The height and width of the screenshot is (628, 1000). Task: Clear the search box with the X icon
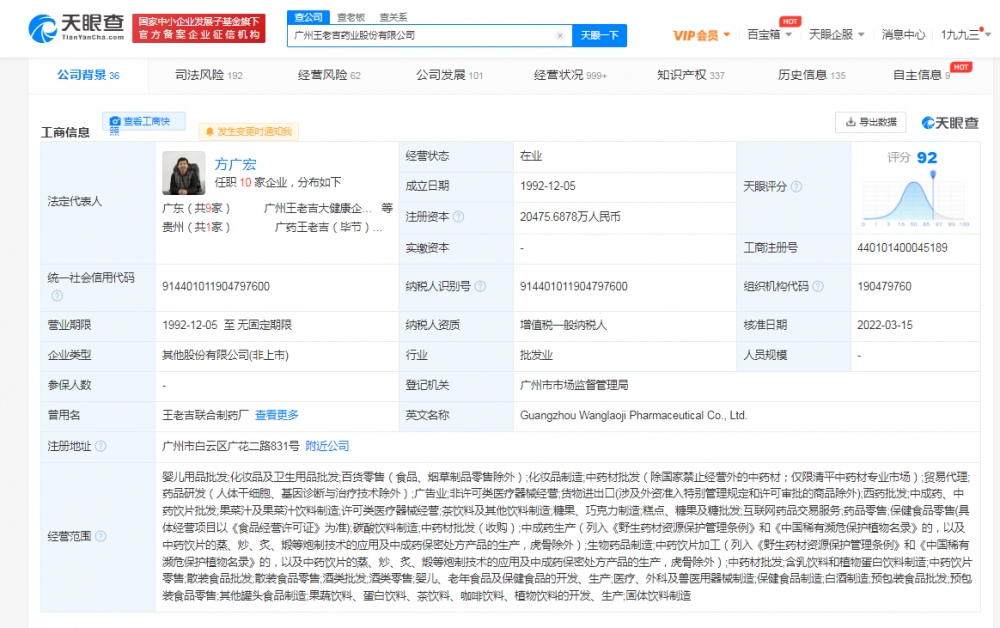(x=560, y=36)
